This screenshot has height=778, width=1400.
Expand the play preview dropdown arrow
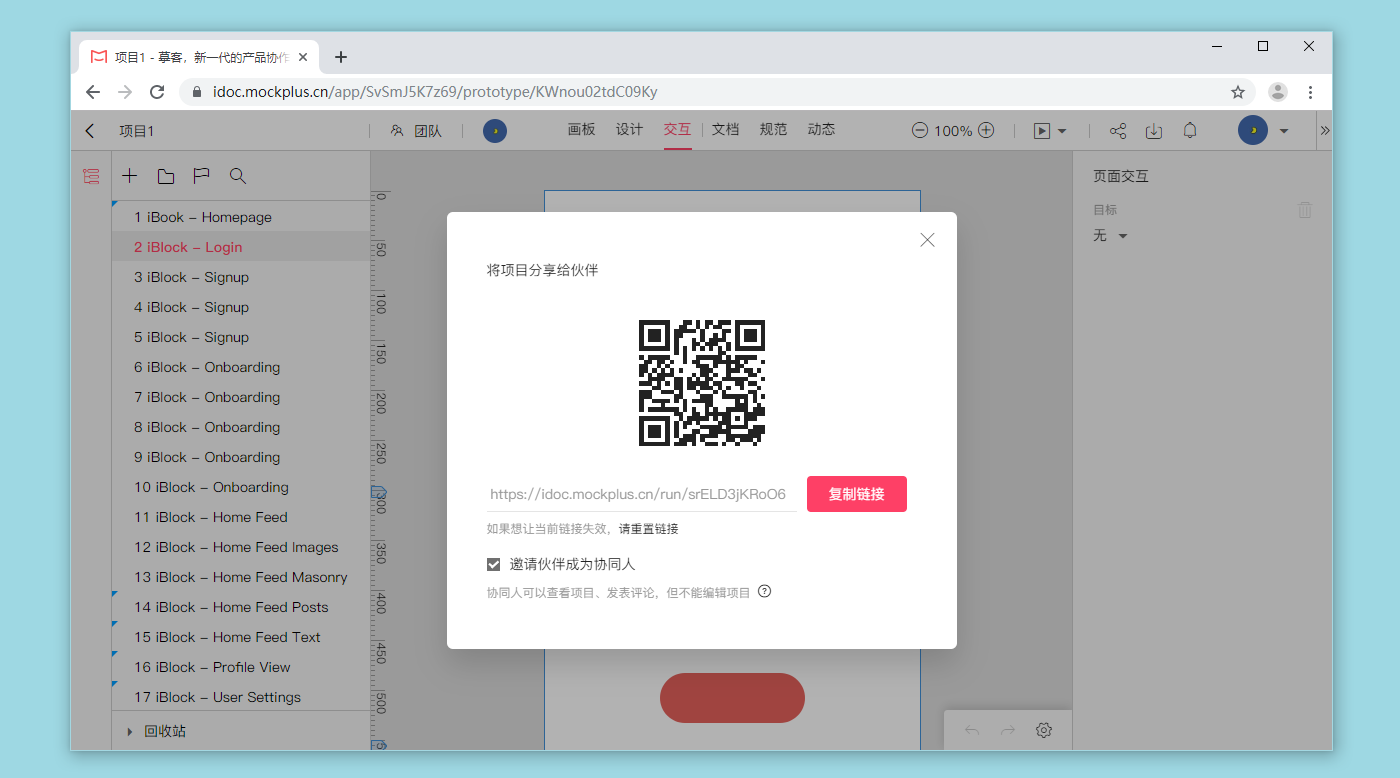pos(1062,131)
